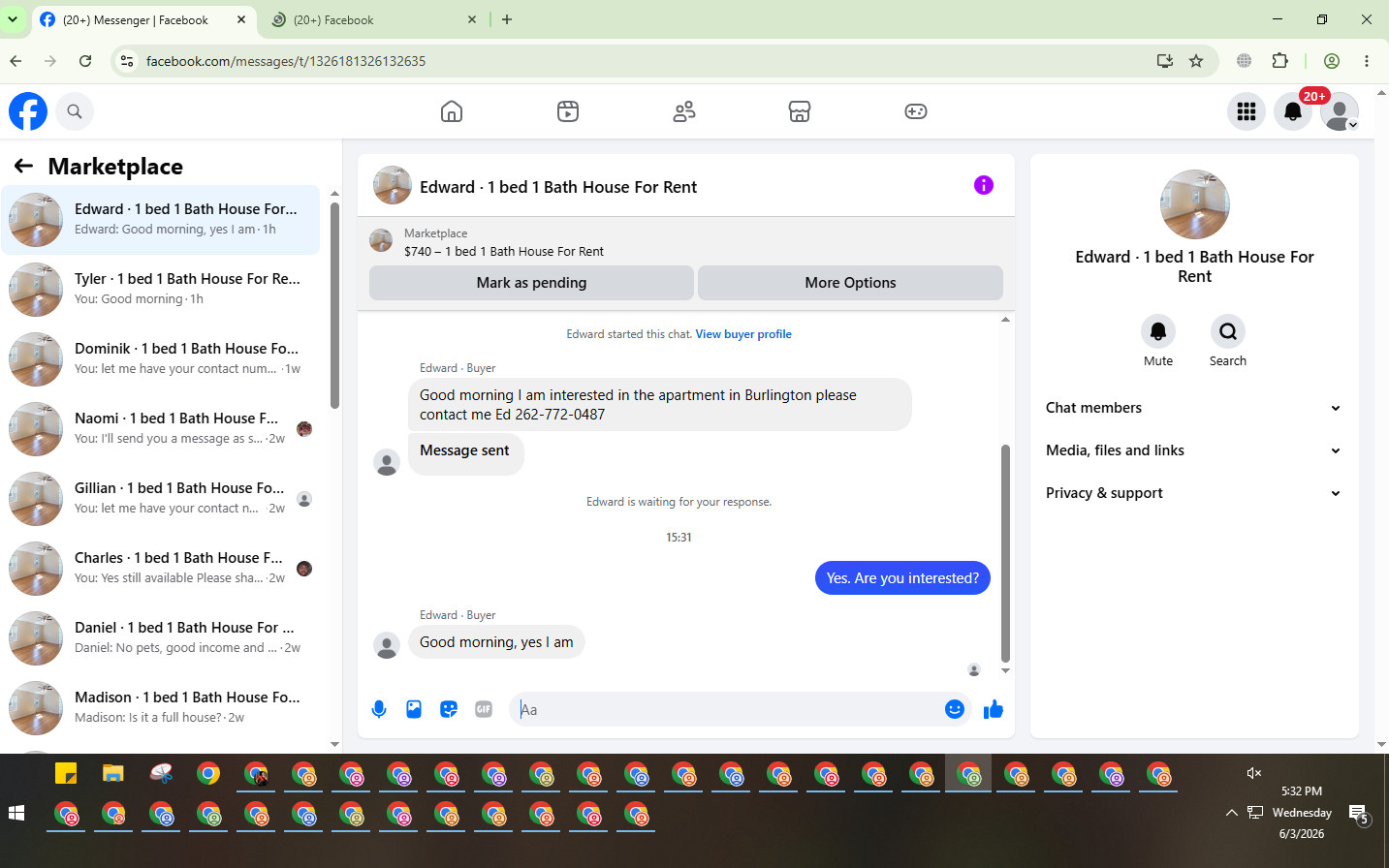Open the Windows notification center icon

pyautogui.click(x=1359, y=815)
